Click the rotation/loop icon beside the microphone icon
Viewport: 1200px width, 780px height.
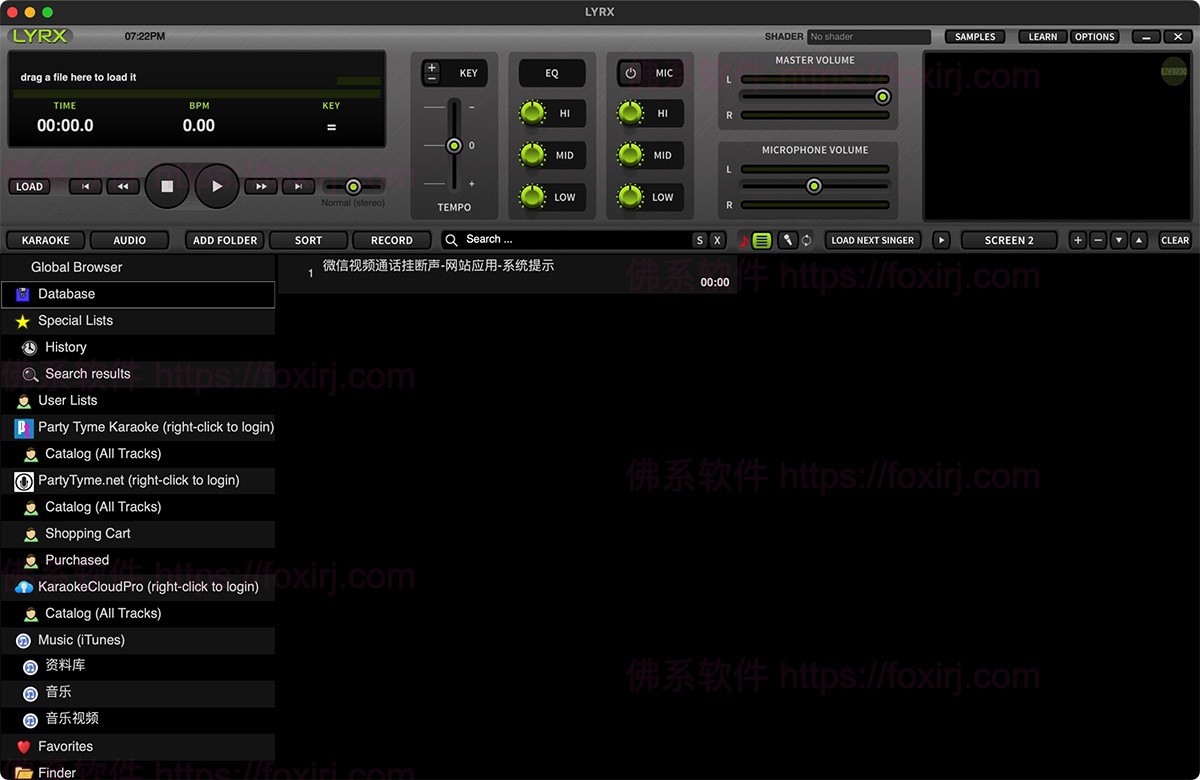tap(807, 240)
